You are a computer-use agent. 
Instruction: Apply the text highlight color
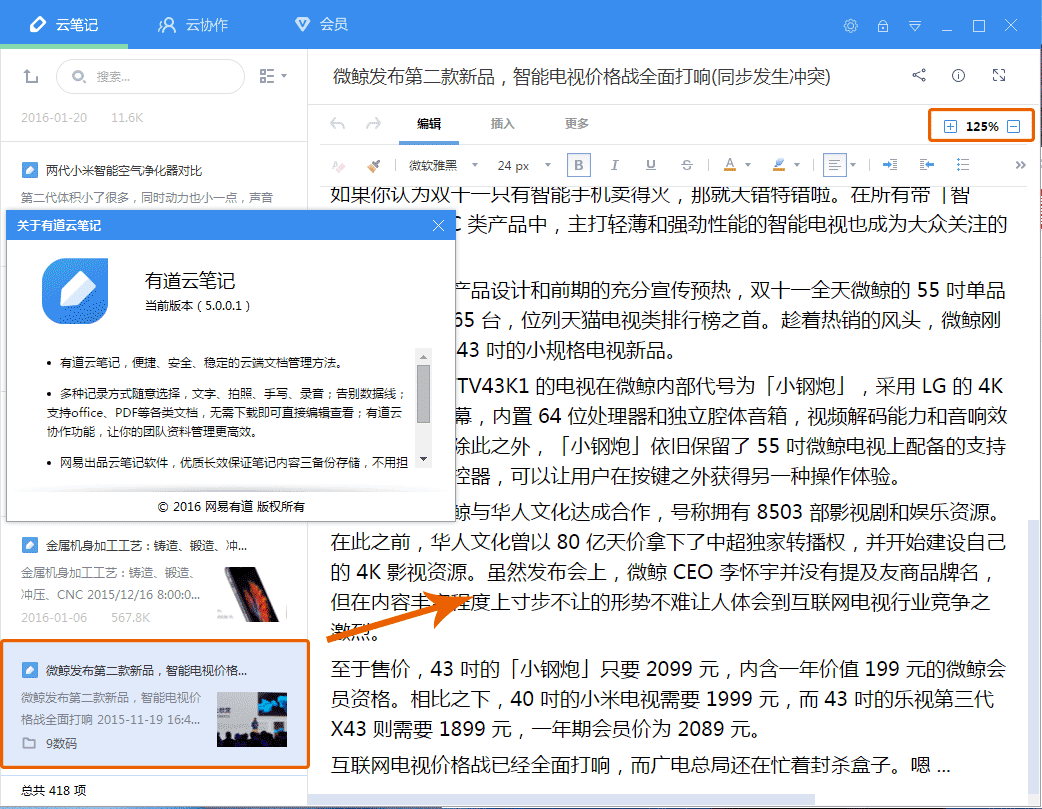pyautogui.click(x=779, y=165)
